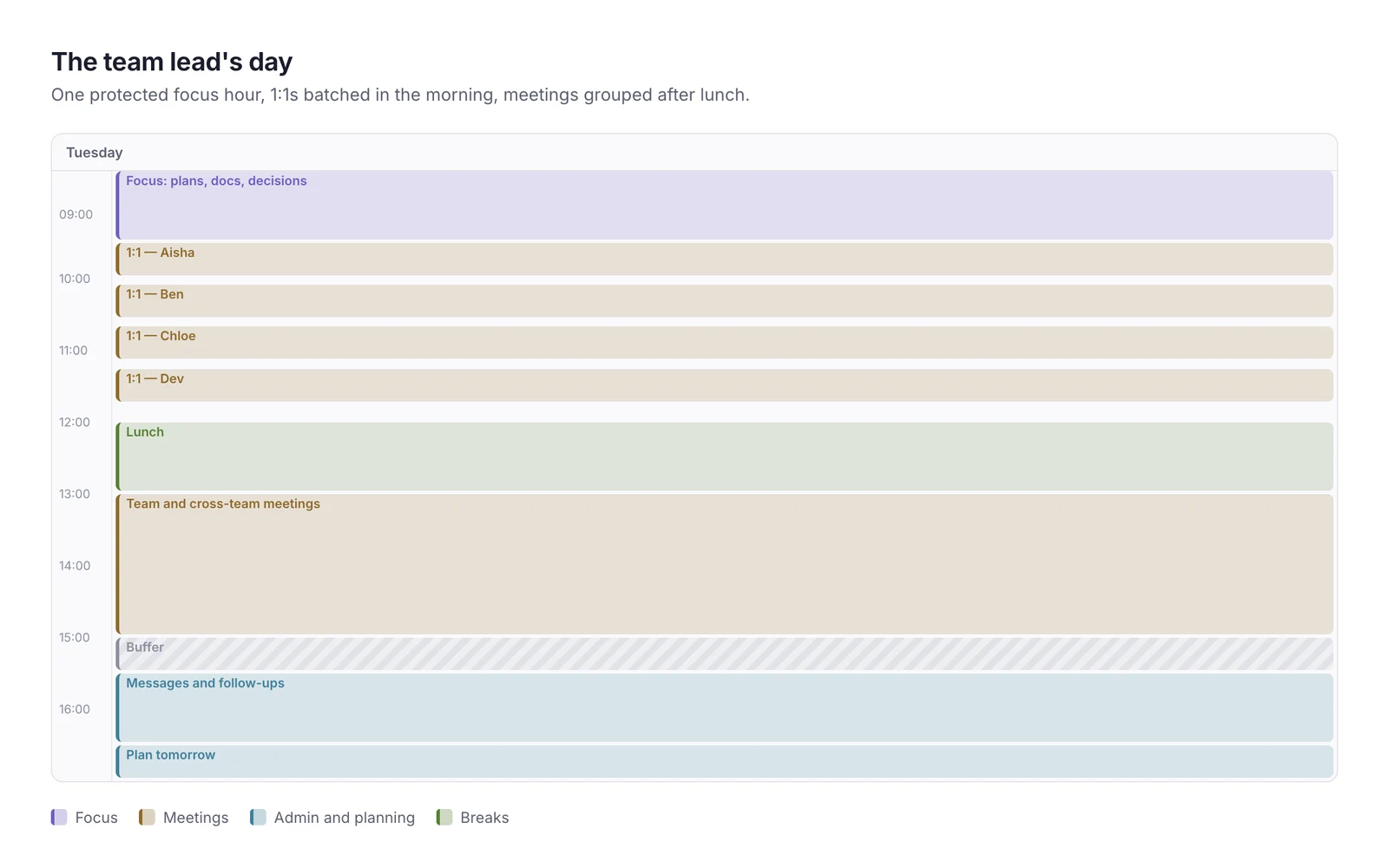Click the 13:00 time label
Screen dimensions: 1389x868
tap(75, 494)
